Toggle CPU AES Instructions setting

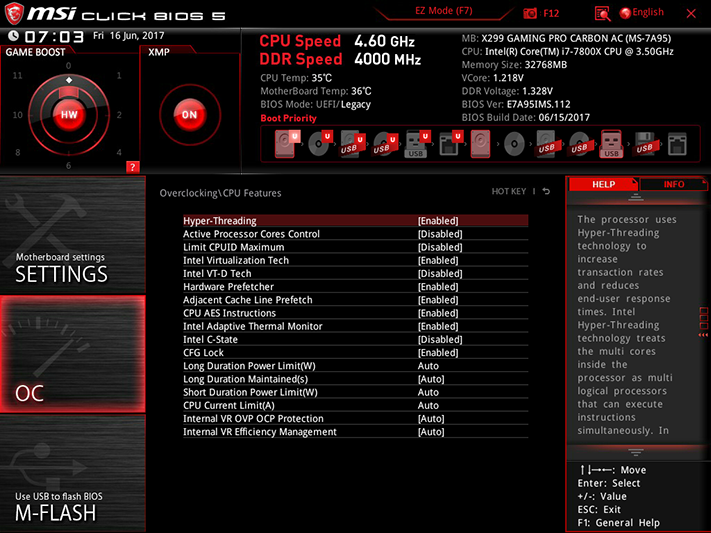tap(356, 313)
